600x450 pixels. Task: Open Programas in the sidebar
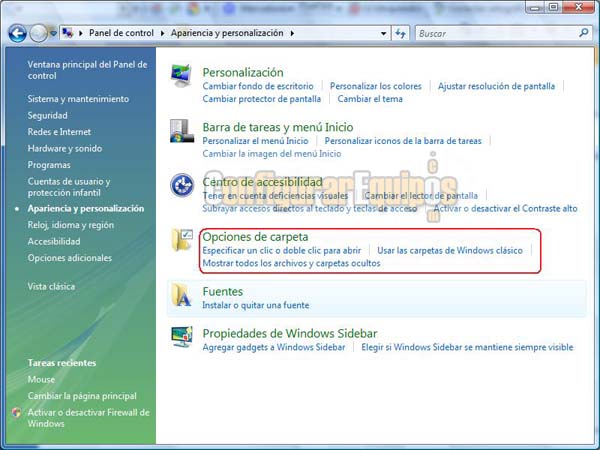49,165
